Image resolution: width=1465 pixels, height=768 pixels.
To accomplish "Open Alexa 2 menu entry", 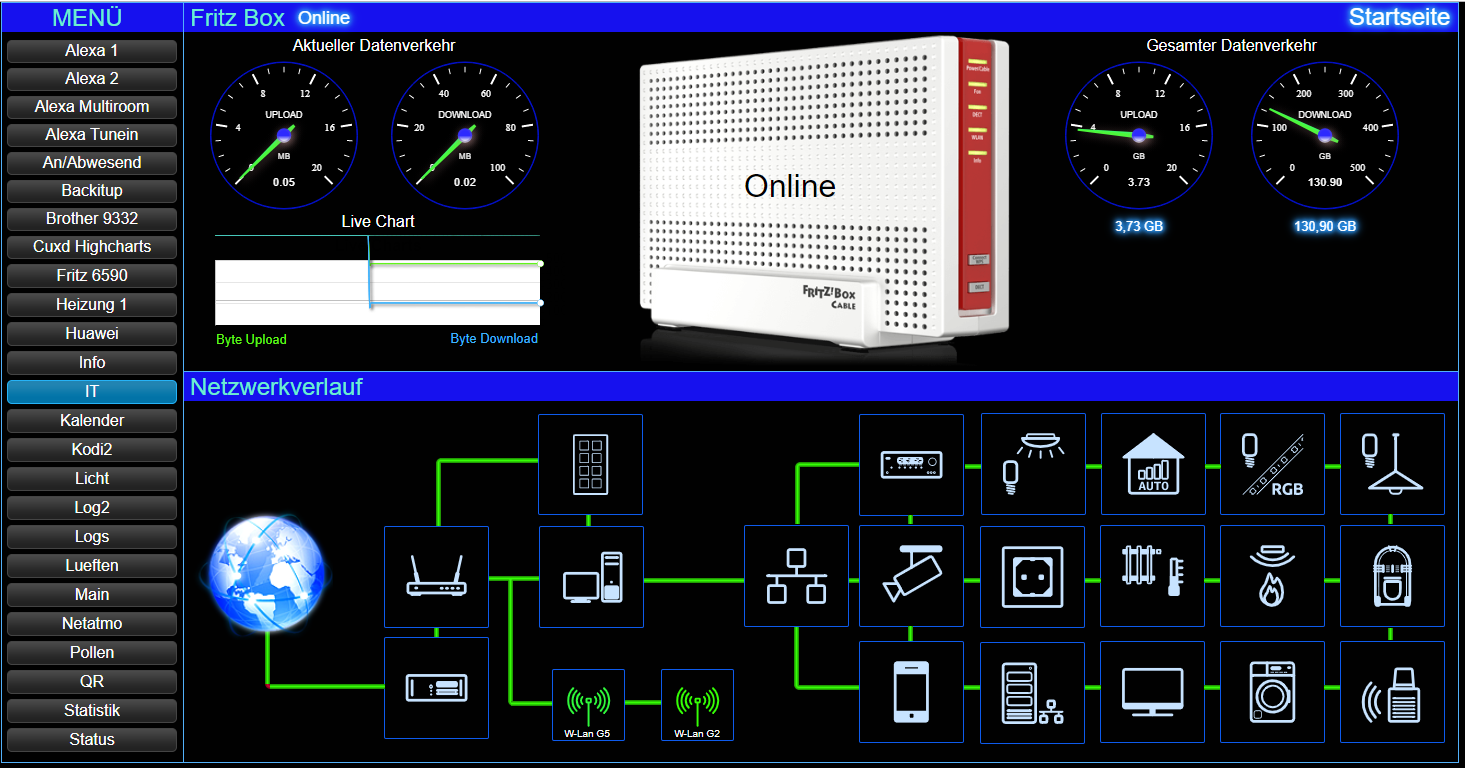I will click(92, 78).
